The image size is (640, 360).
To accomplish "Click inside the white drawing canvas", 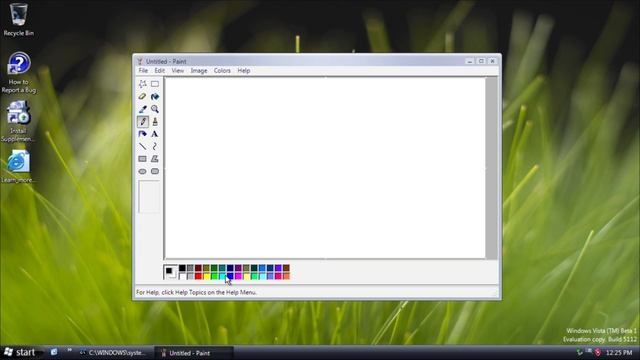I will click(325, 168).
